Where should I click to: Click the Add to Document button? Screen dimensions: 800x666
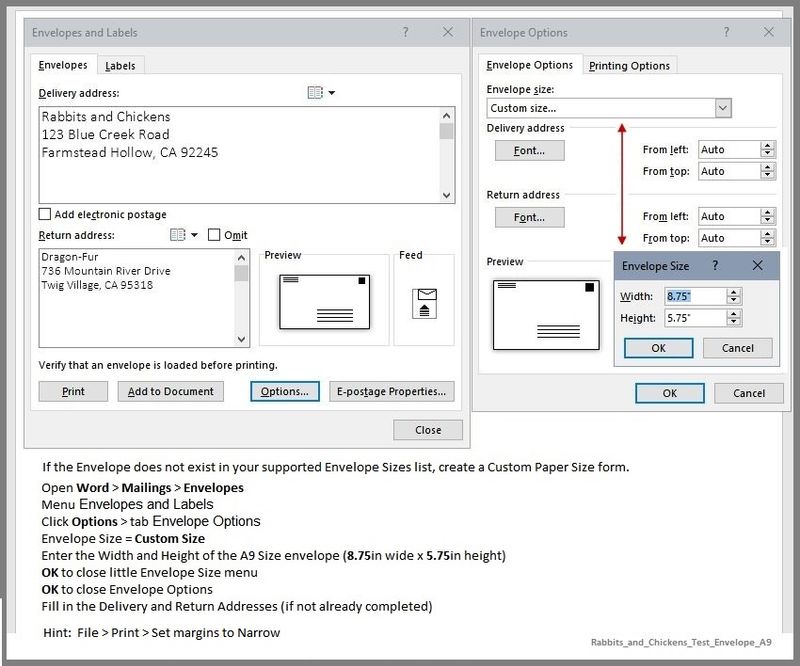170,391
